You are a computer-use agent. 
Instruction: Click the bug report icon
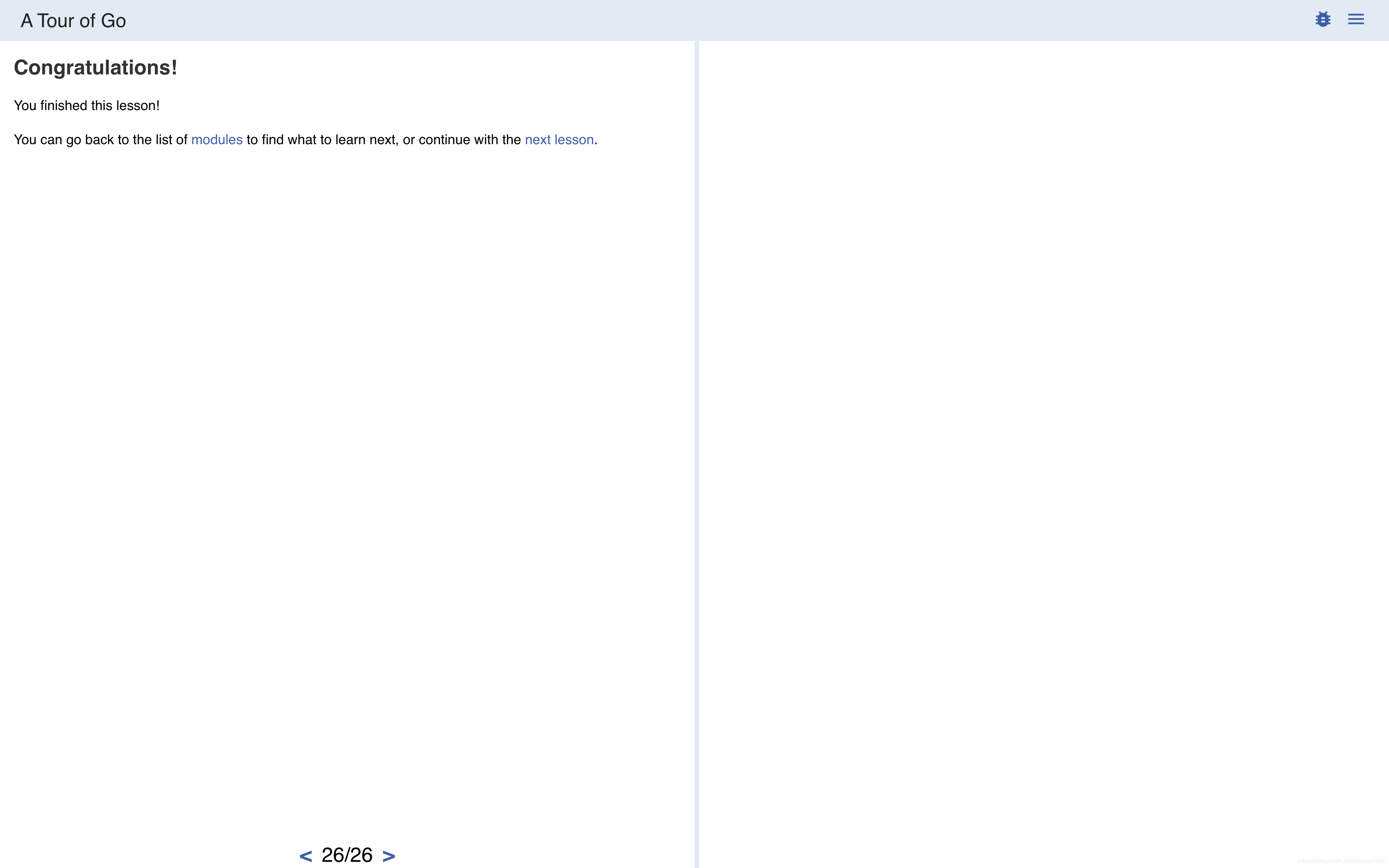[x=1322, y=19]
